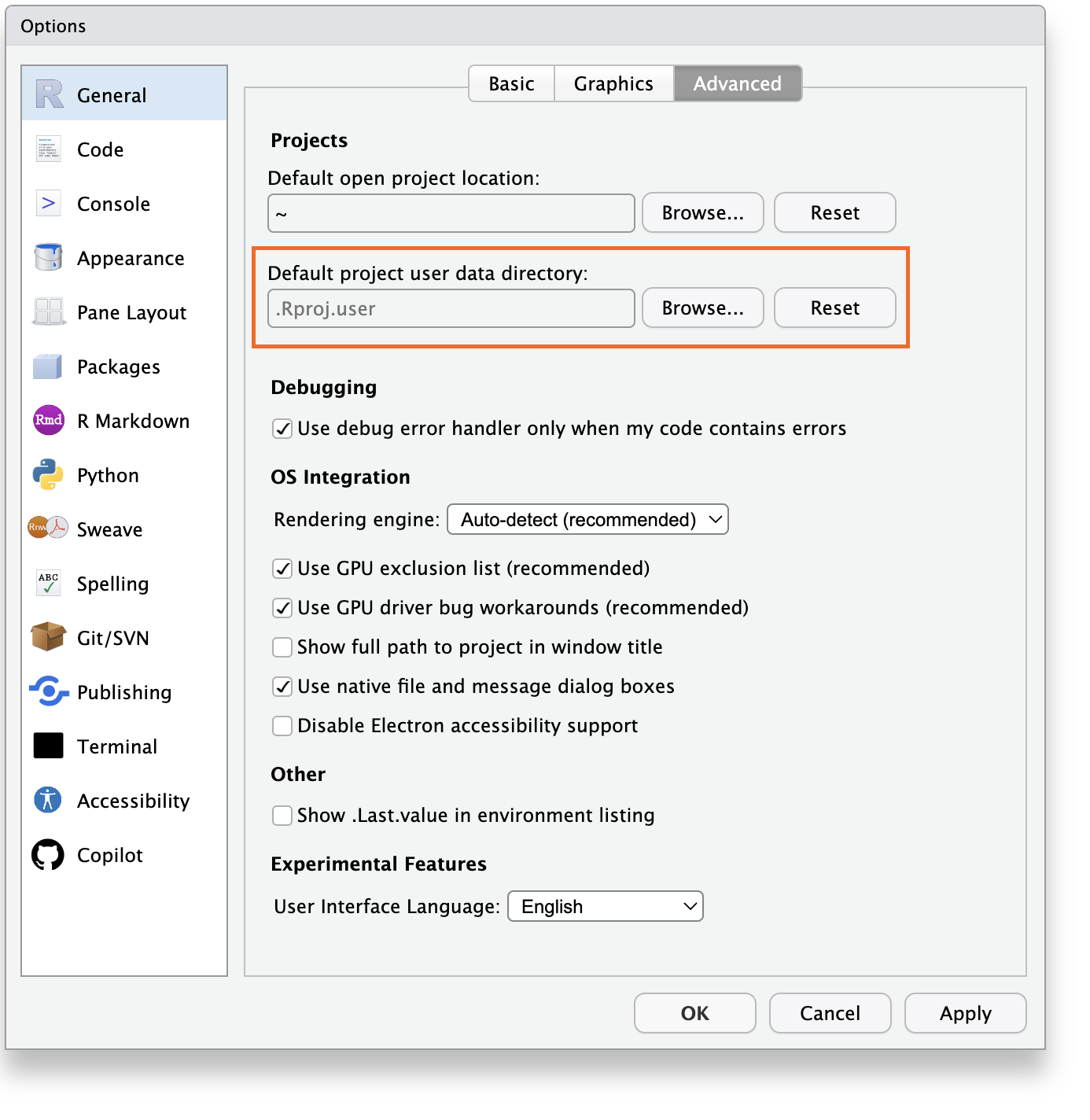
Task: Toggle Show full path to project checkbox
Action: [x=282, y=647]
